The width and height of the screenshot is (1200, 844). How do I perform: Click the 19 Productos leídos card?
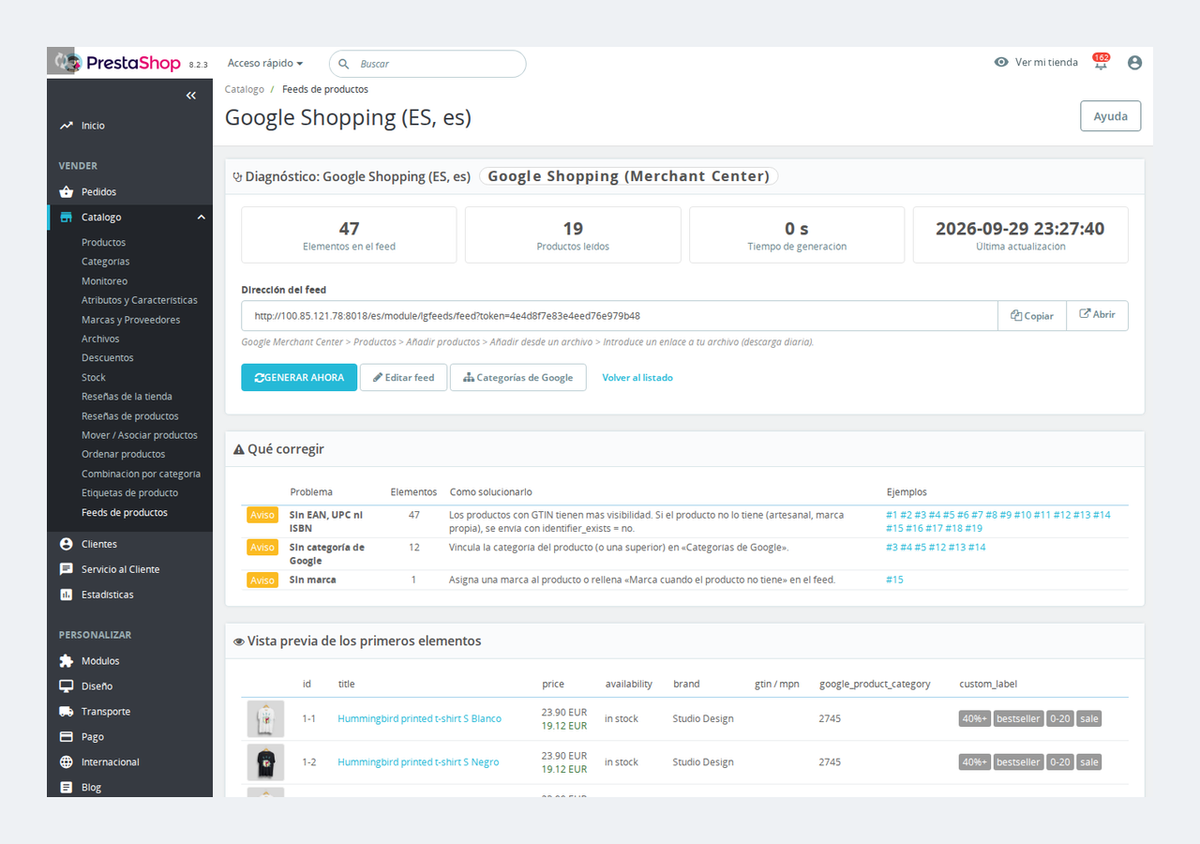coord(573,235)
